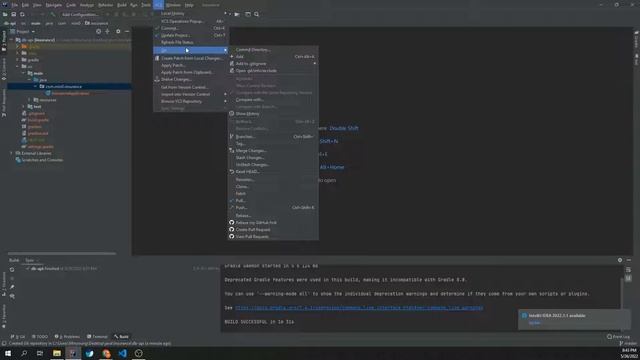Viewport: 640px width, 360px height.
Task: Select Scratches and Consoles tree item
Action: tap(42, 160)
